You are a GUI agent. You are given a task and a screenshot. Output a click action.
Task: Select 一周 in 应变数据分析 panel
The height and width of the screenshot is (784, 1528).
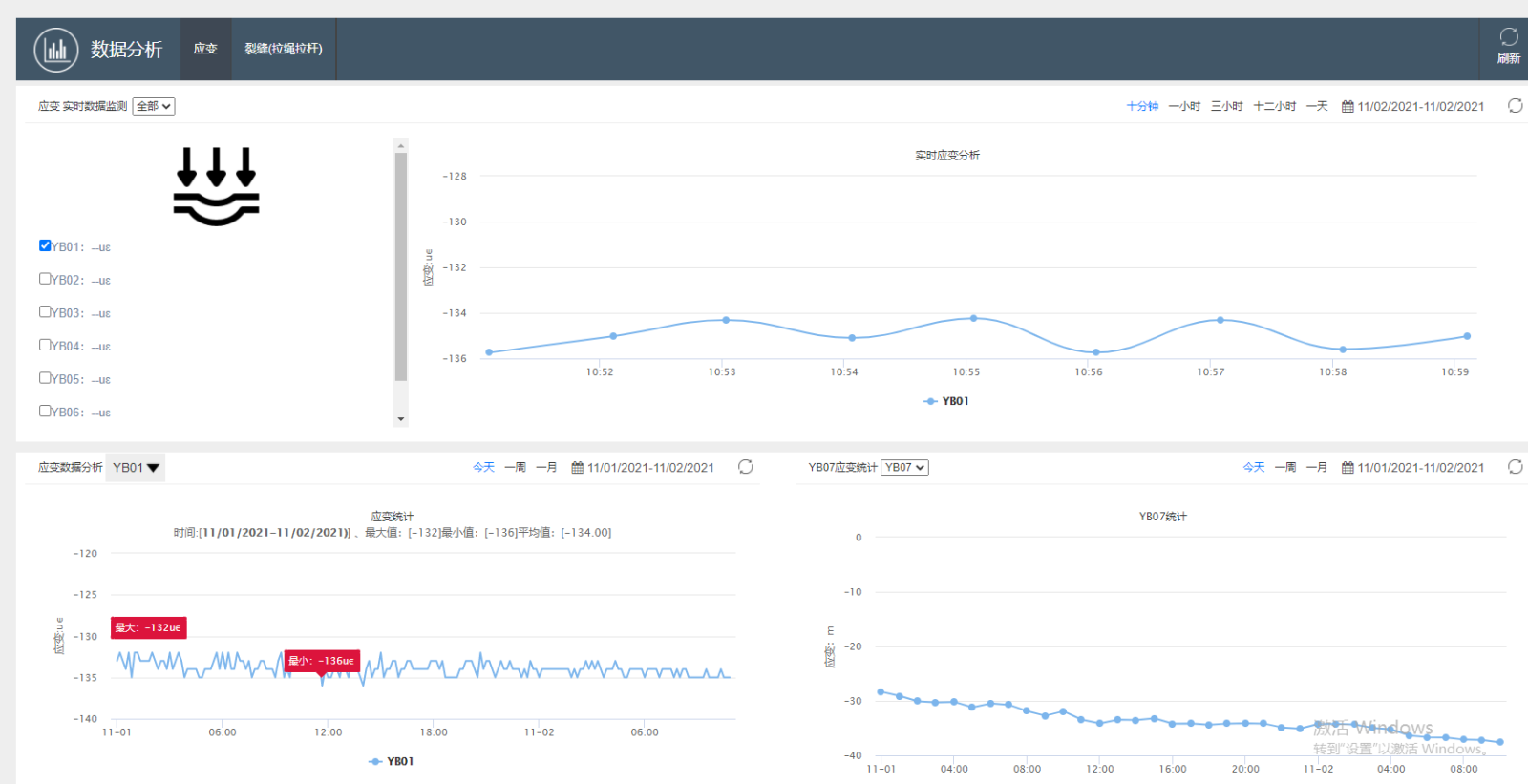click(x=515, y=467)
